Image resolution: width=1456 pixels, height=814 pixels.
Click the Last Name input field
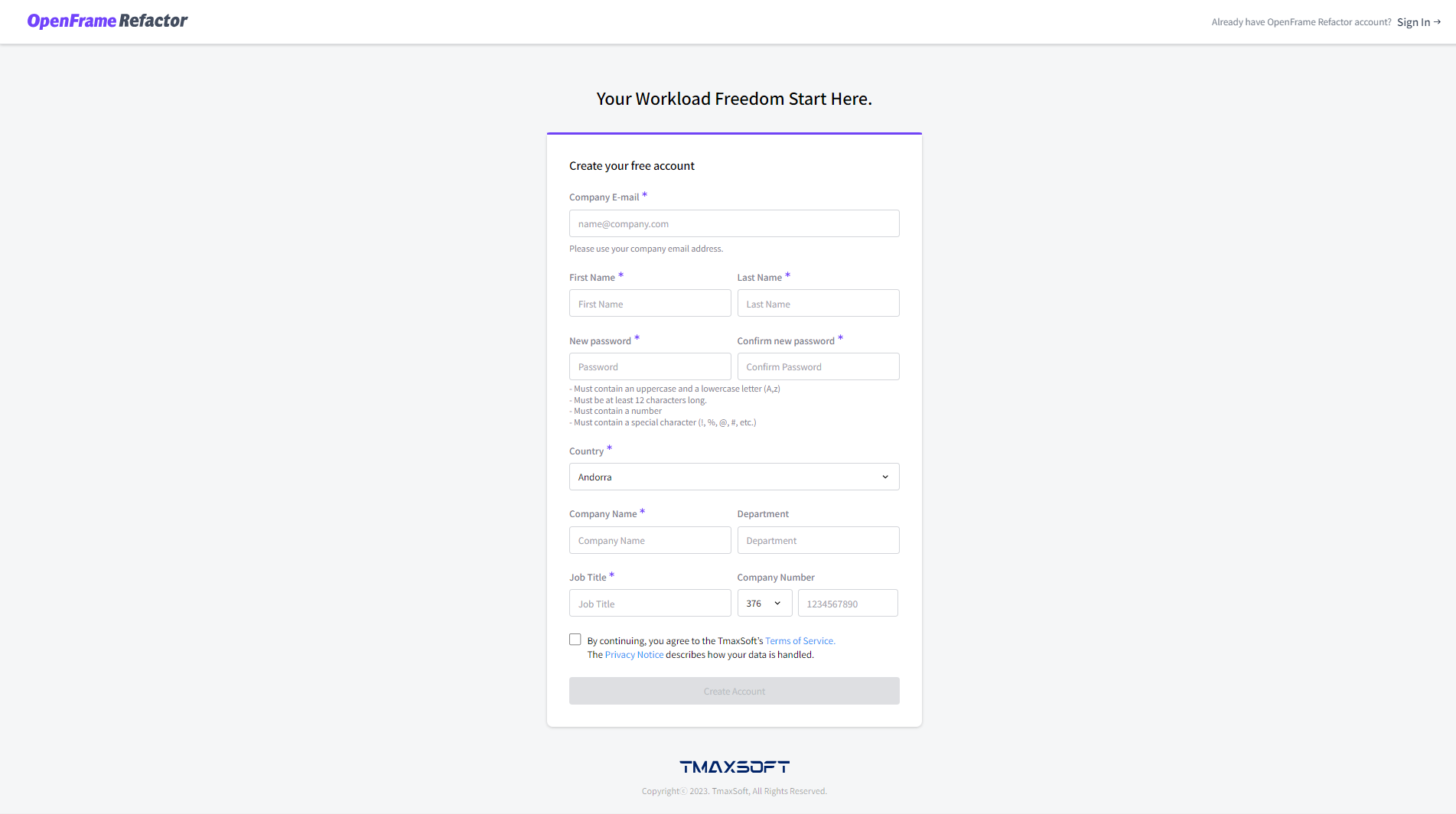click(818, 303)
